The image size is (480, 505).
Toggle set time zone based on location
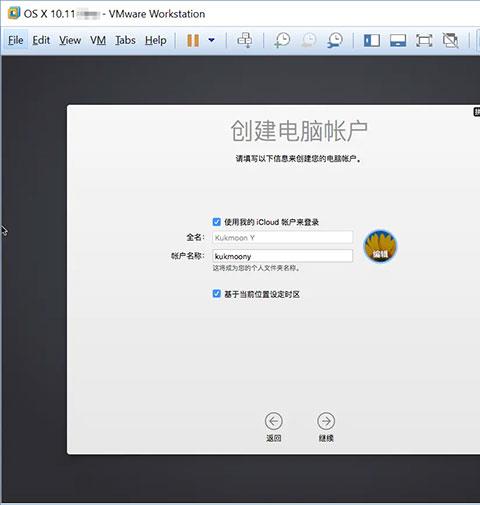click(217, 294)
